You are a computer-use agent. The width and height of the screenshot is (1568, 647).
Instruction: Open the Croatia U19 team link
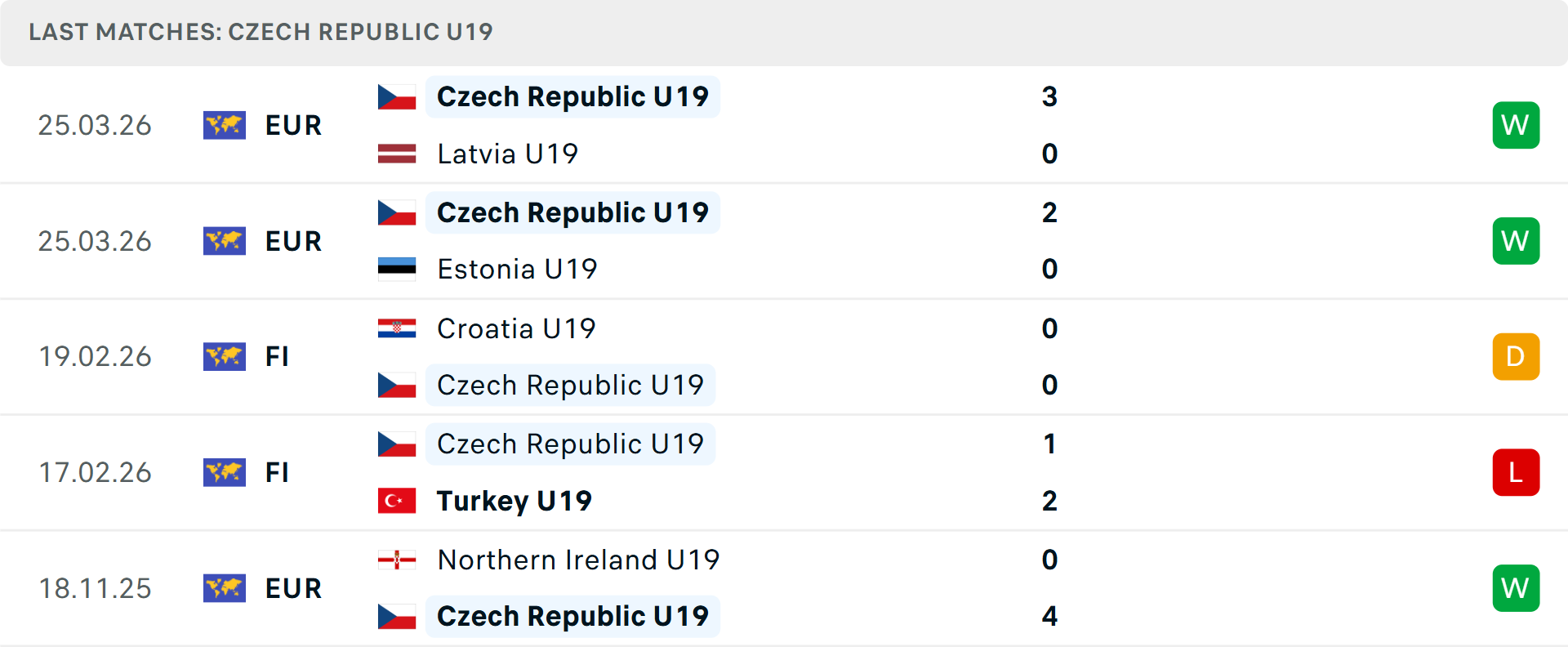pos(516,328)
